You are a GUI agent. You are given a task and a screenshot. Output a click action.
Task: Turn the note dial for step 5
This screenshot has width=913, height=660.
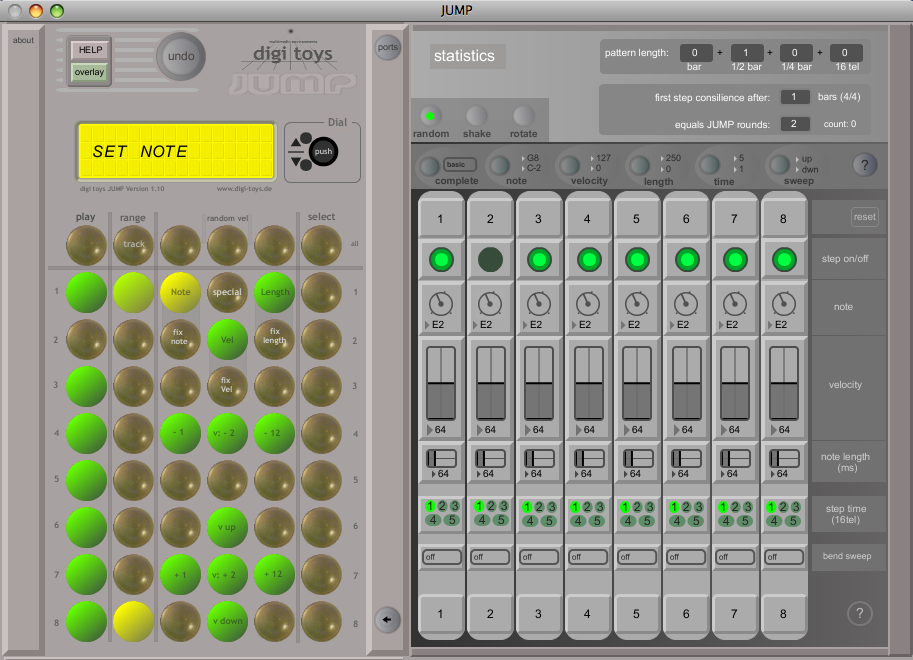[x=636, y=304]
